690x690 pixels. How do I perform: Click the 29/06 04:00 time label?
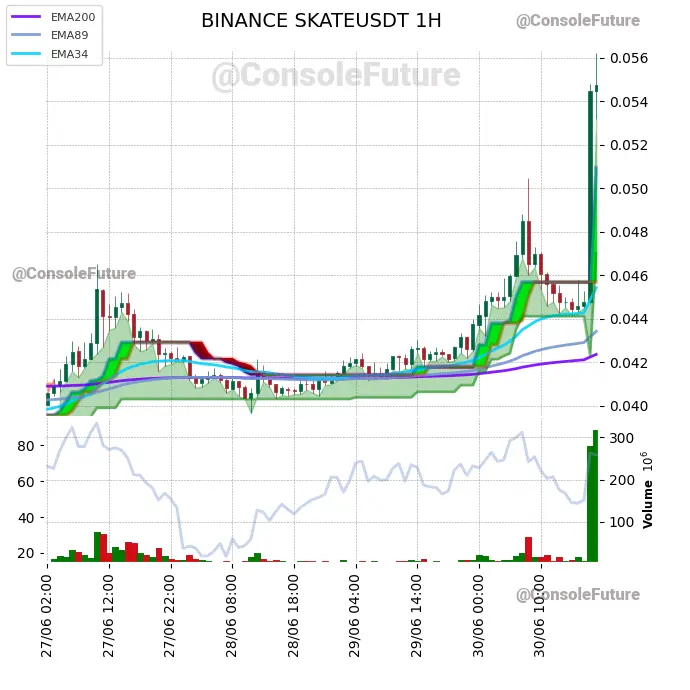click(355, 616)
